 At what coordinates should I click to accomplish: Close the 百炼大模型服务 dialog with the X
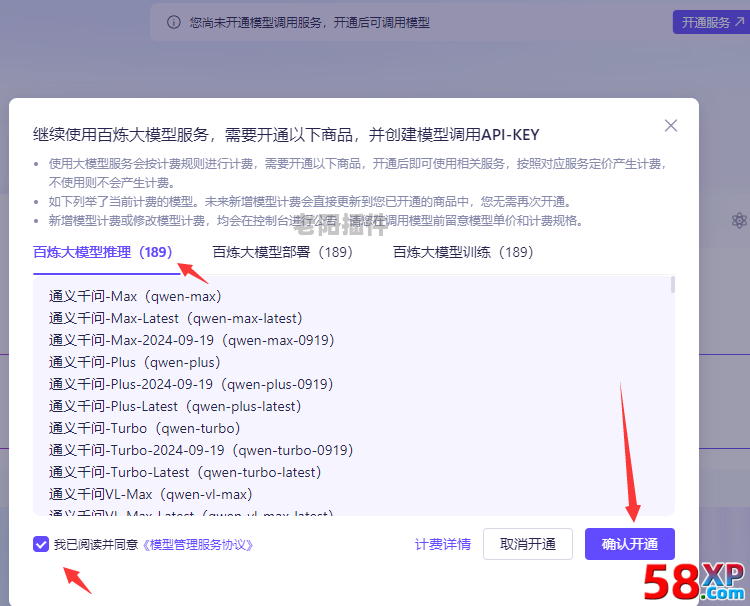click(x=671, y=125)
